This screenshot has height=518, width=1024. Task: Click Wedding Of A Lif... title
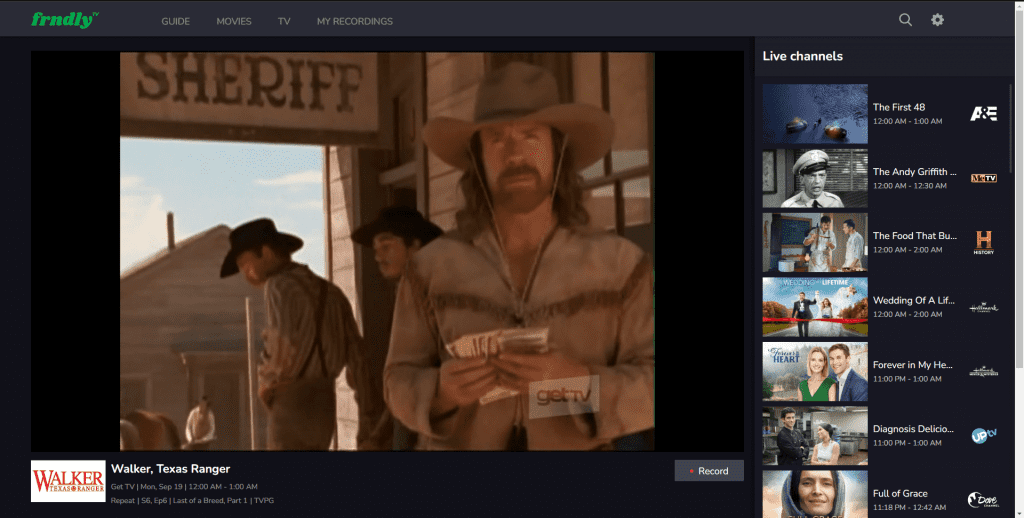[914, 300]
